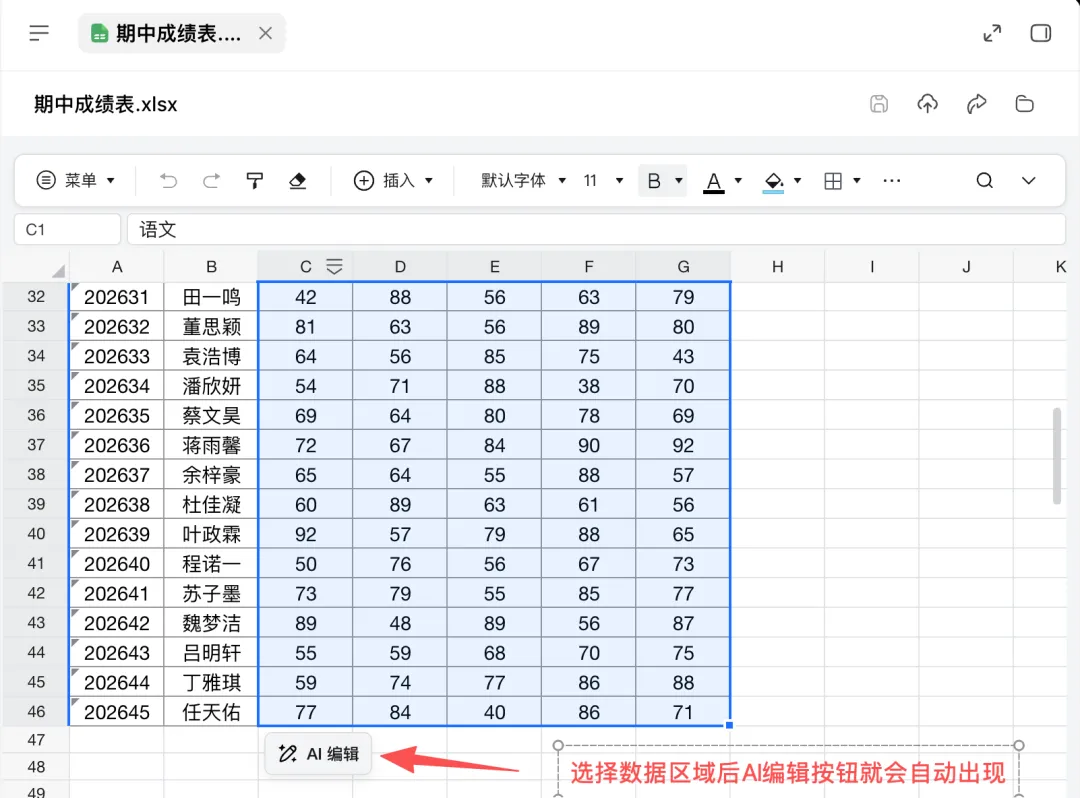Click the vertical scrollbar thumb
Viewport: 1080px width, 798px height.
pos(1057,456)
